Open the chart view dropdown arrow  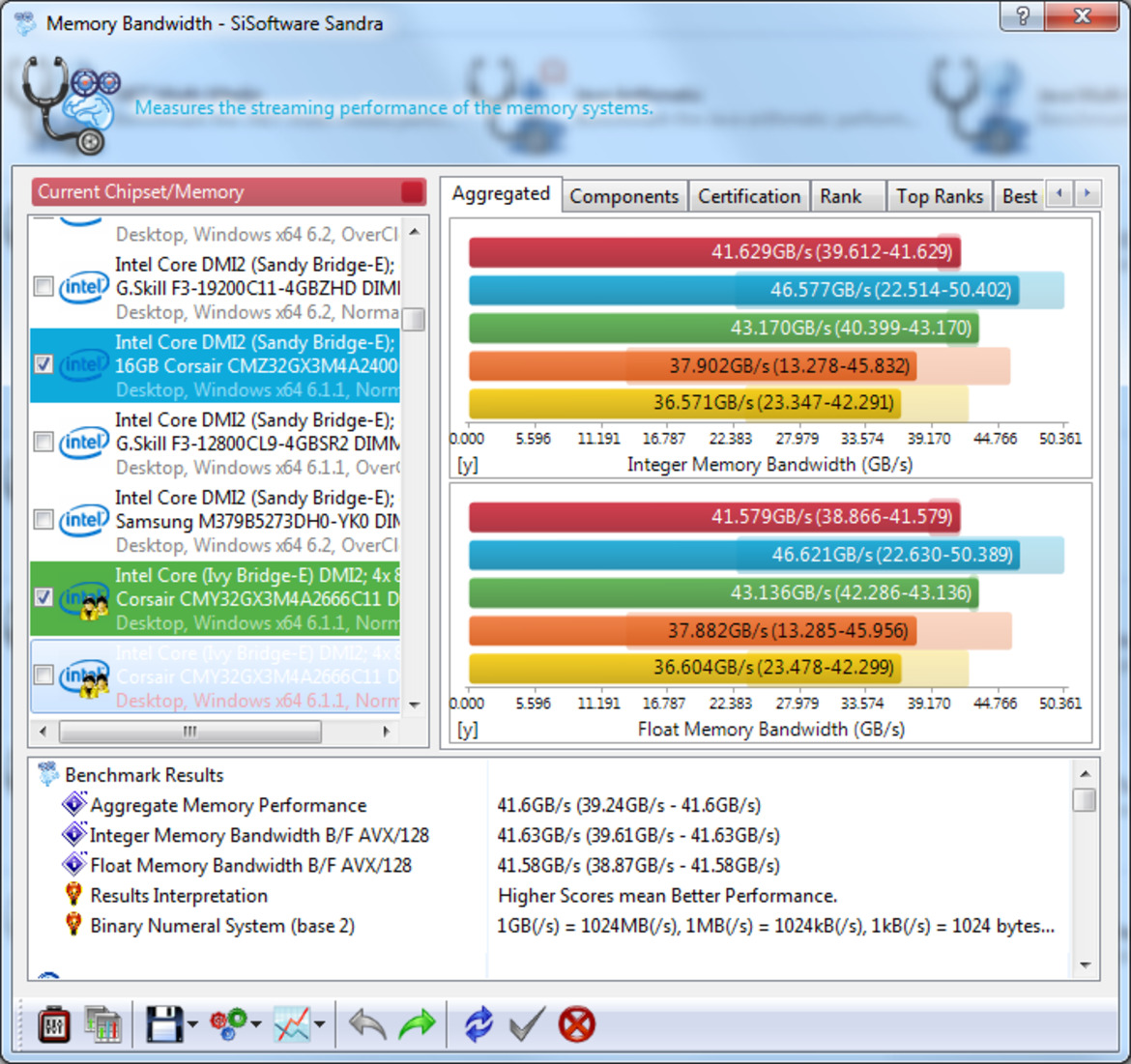[x=320, y=1025]
